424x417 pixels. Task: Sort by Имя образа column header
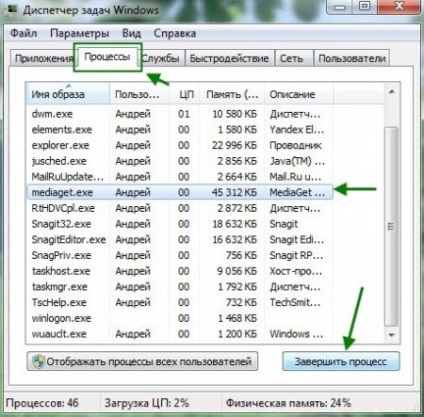coord(67,94)
